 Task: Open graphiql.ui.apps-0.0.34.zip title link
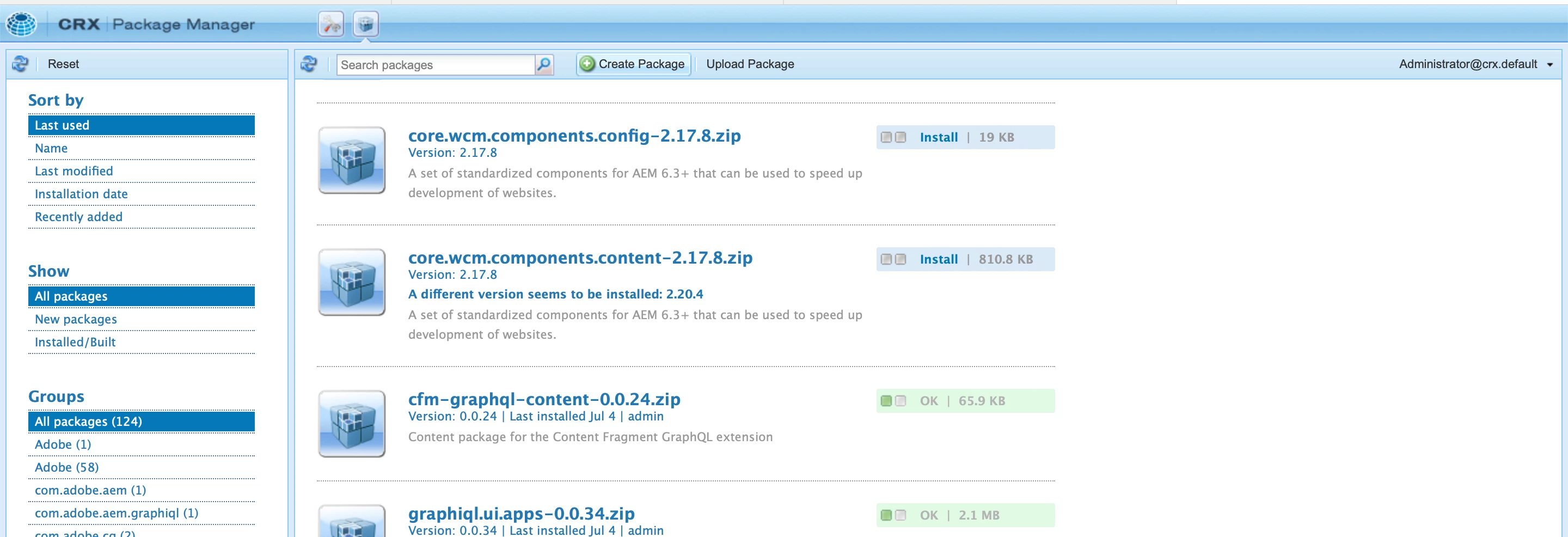point(521,514)
